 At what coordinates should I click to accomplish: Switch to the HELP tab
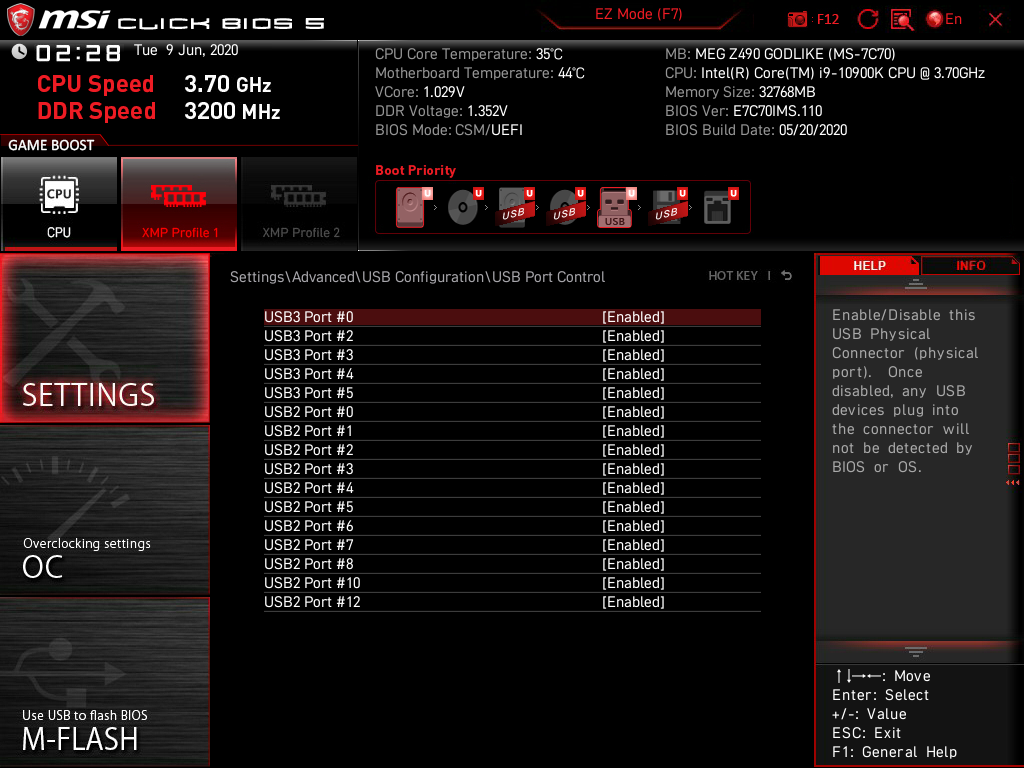click(869, 266)
